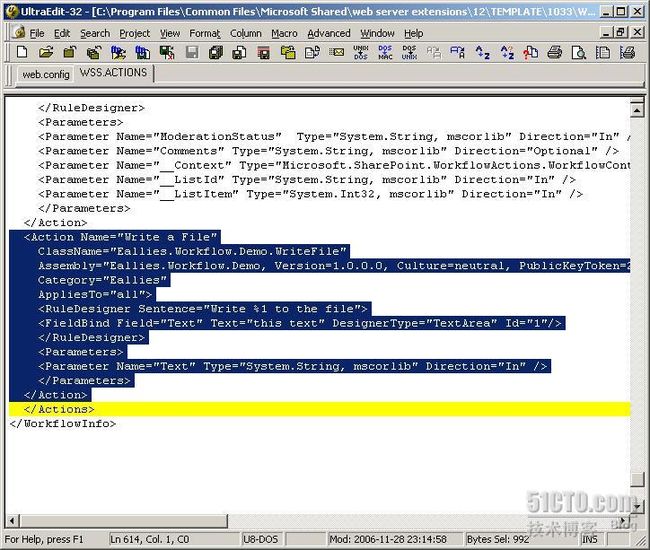Click the Action Name="Write a File" line
Viewport: 650px width, 550px height.
[x=120, y=237]
